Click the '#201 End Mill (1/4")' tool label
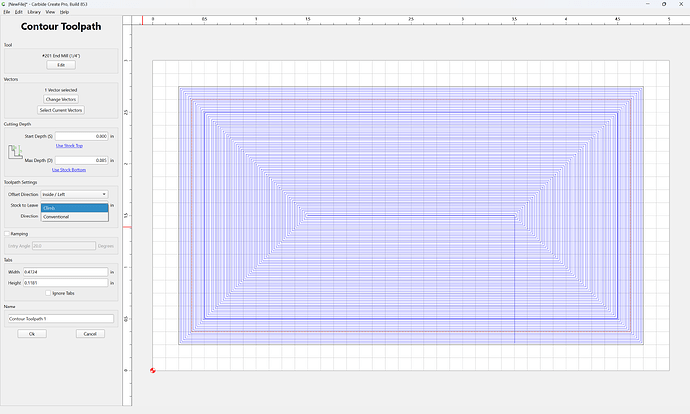 click(x=61, y=56)
